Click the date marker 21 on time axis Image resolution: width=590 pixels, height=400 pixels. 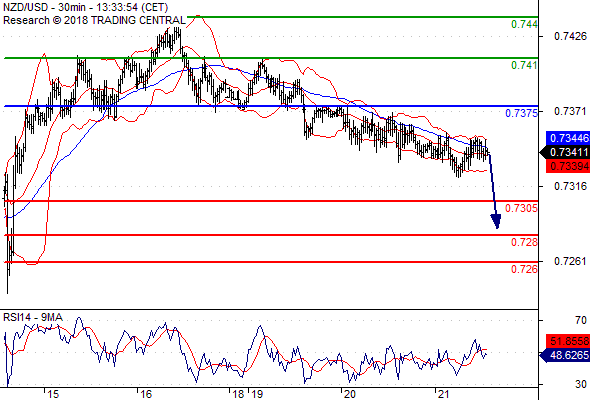[x=443, y=394]
